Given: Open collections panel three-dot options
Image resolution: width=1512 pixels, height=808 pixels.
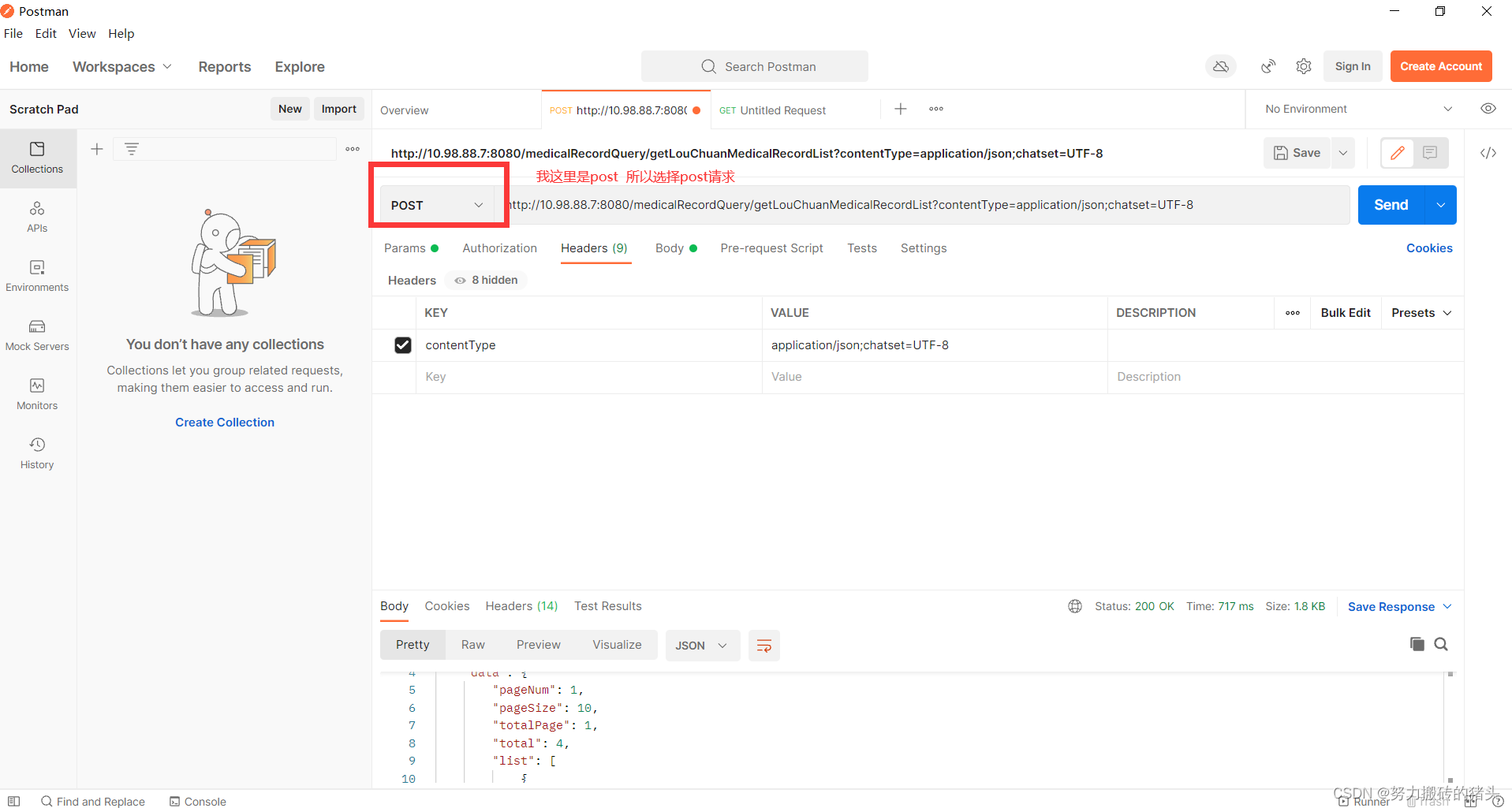Looking at the screenshot, I should tap(353, 149).
